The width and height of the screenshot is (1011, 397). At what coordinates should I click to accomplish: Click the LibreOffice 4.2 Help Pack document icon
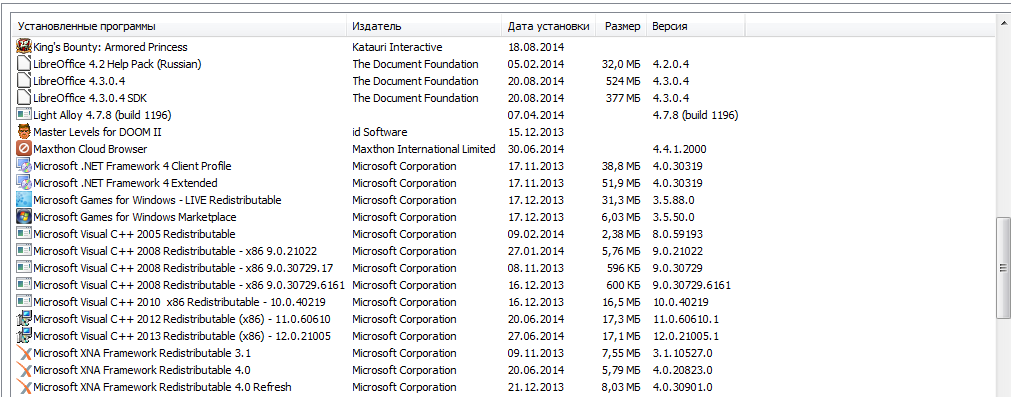23,64
